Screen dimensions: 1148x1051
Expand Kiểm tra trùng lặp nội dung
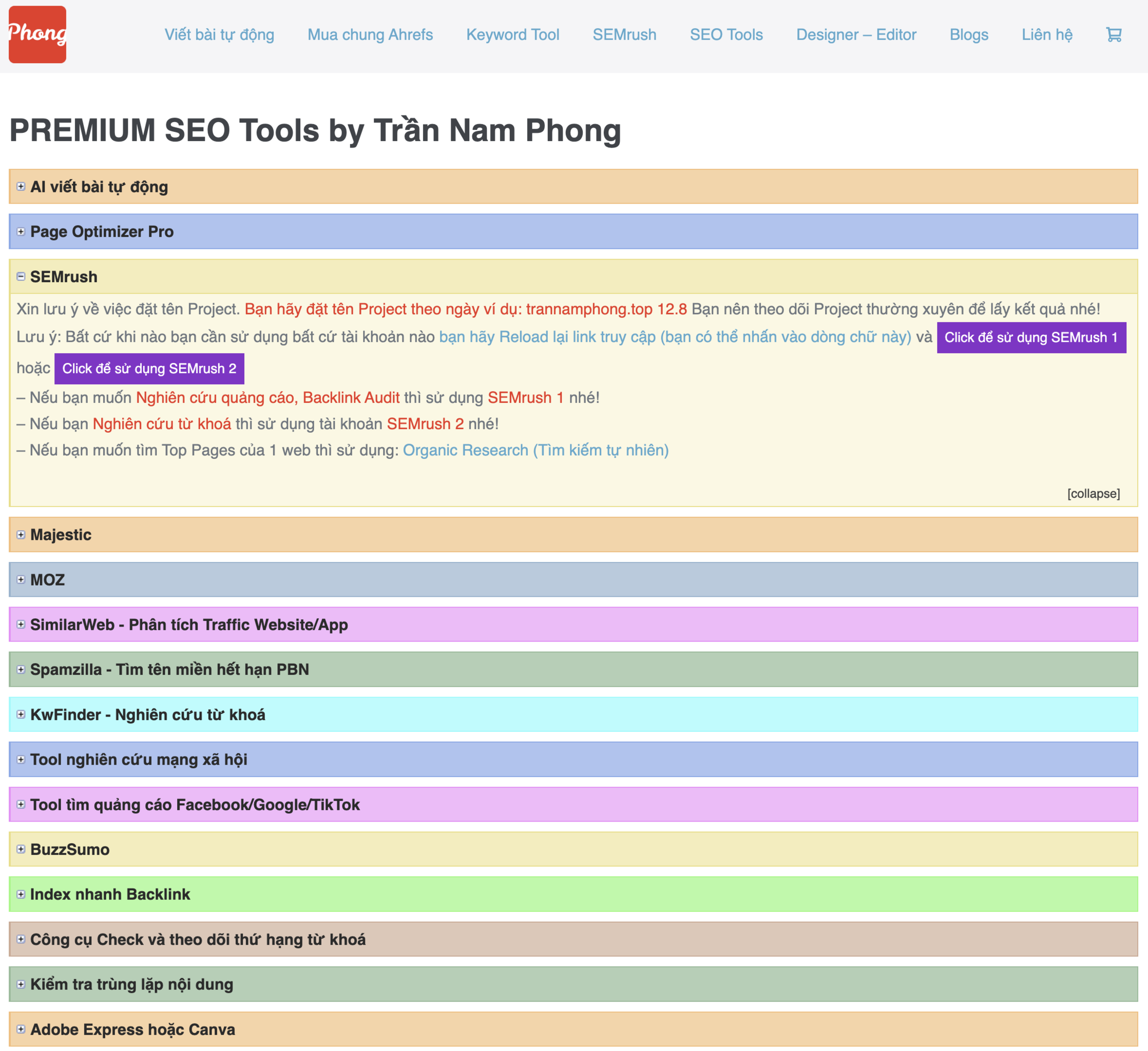pos(573,984)
